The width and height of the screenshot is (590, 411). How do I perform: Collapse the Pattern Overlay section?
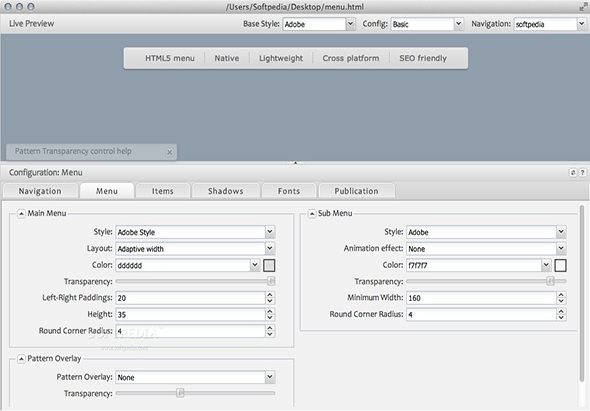[21, 359]
